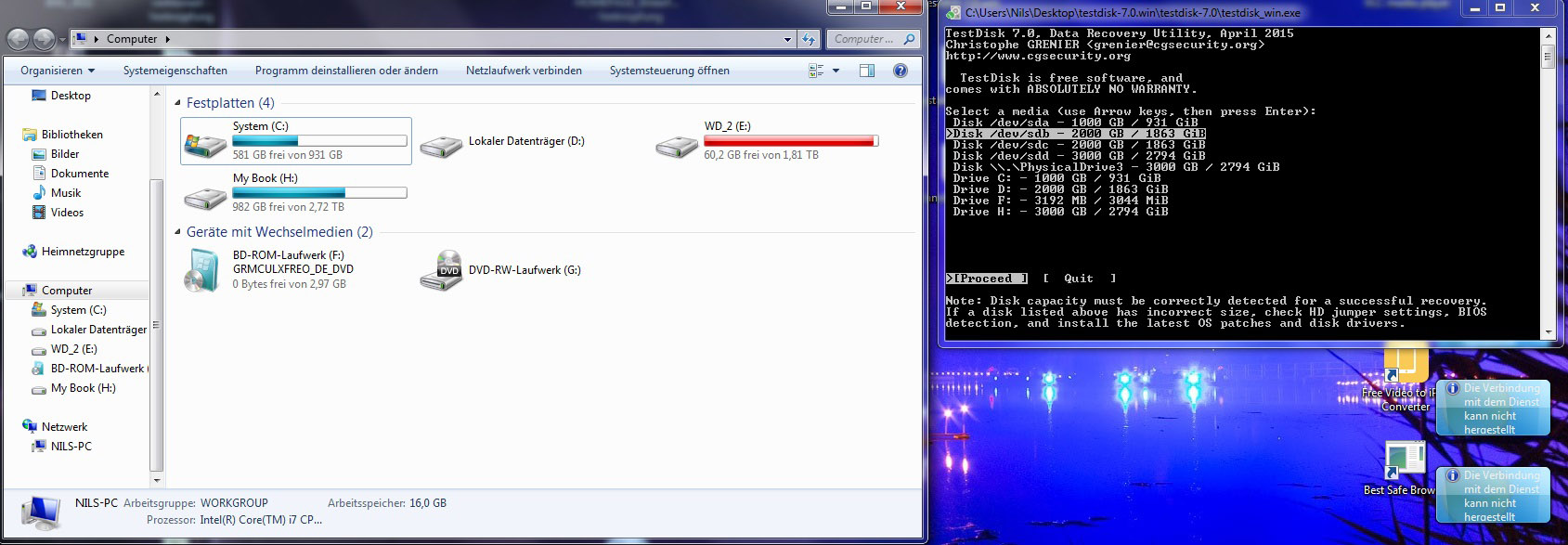Image resolution: width=1568 pixels, height=545 pixels.
Task: Click Proceed in TestDisk console
Action: pos(987,279)
